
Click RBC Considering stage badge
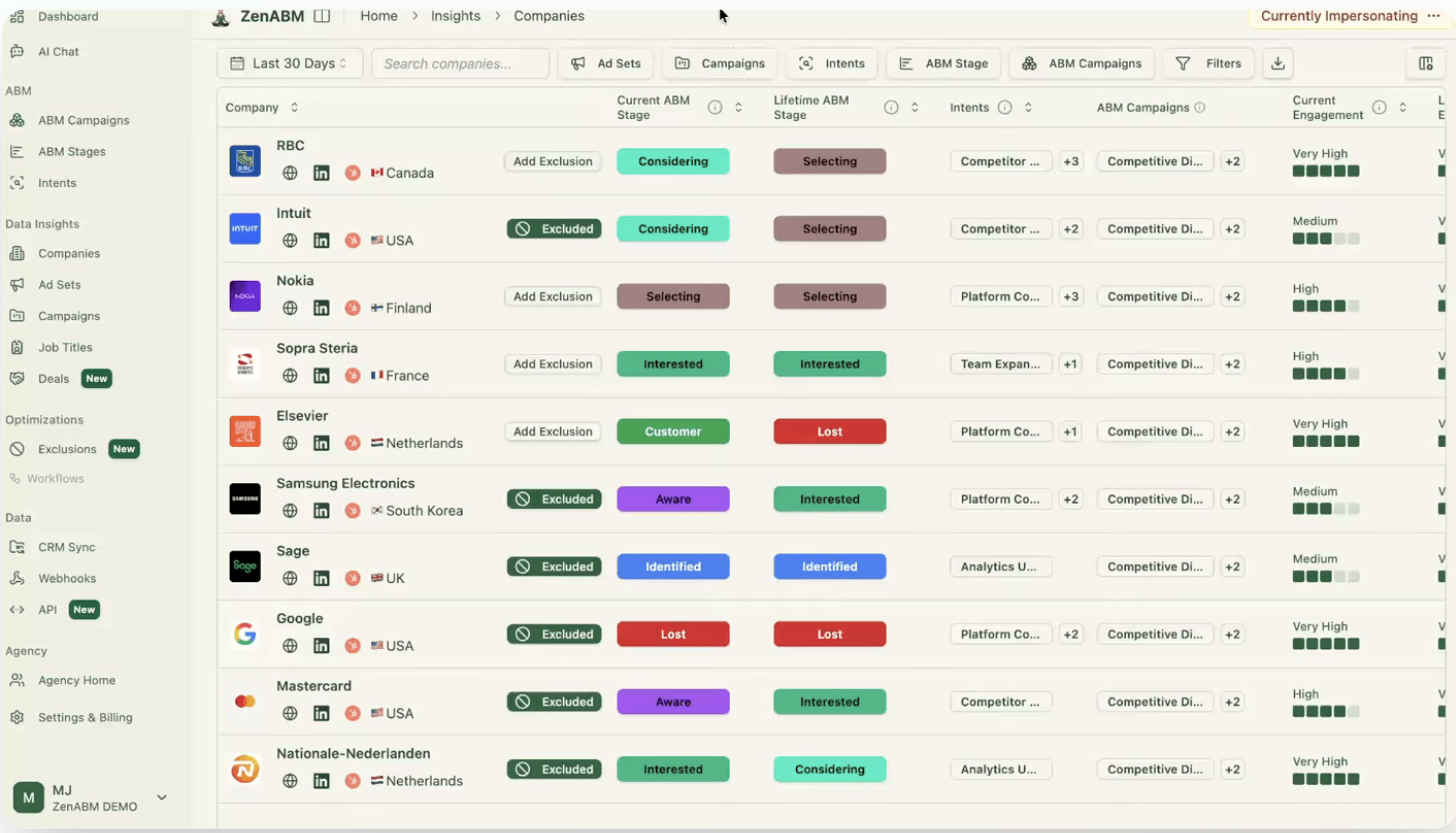673,161
